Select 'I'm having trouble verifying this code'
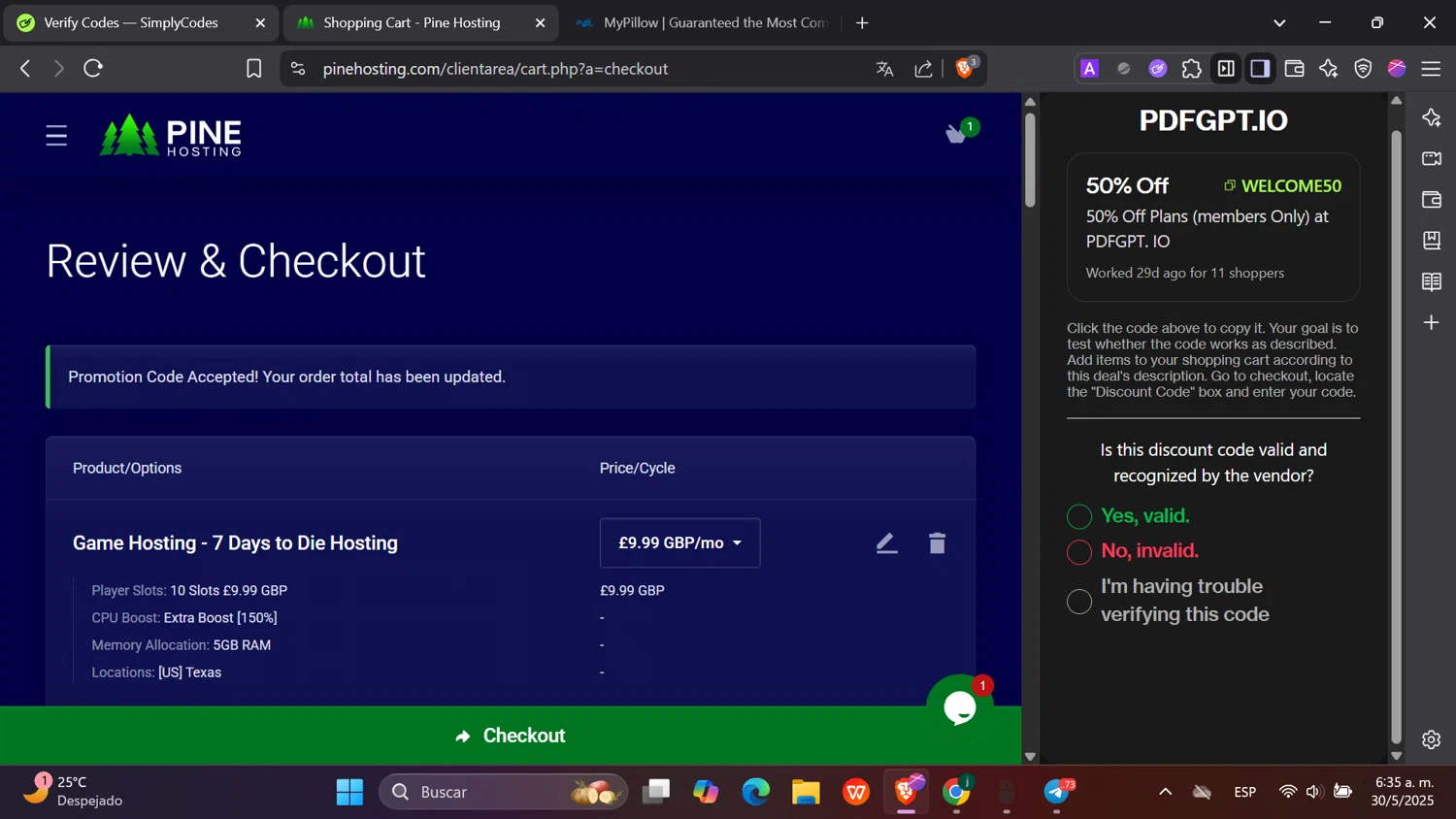This screenshot has height=819, width=1456. click(x=1079, y=601)
